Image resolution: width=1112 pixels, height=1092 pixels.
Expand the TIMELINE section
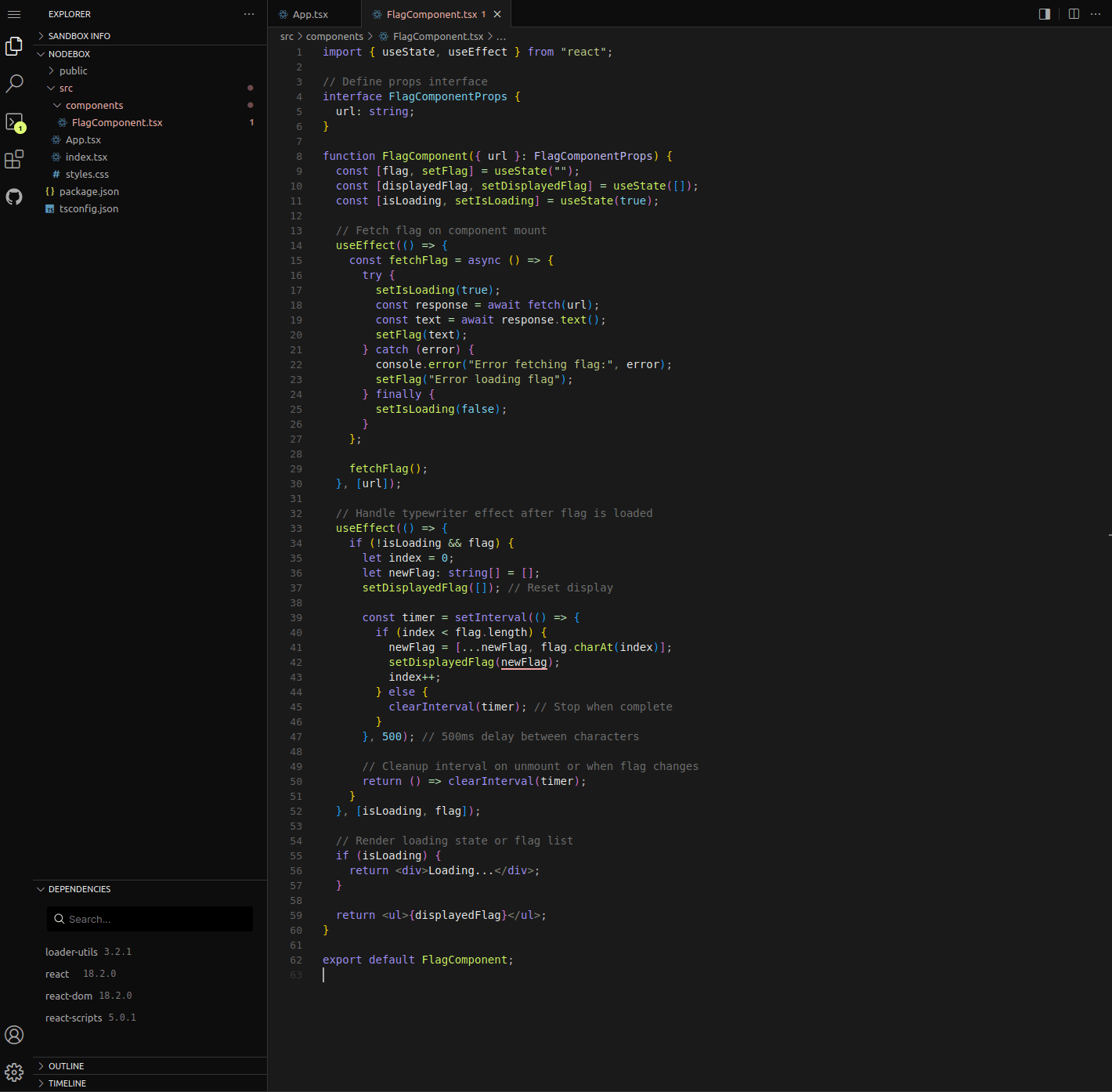coord(150,1083)
